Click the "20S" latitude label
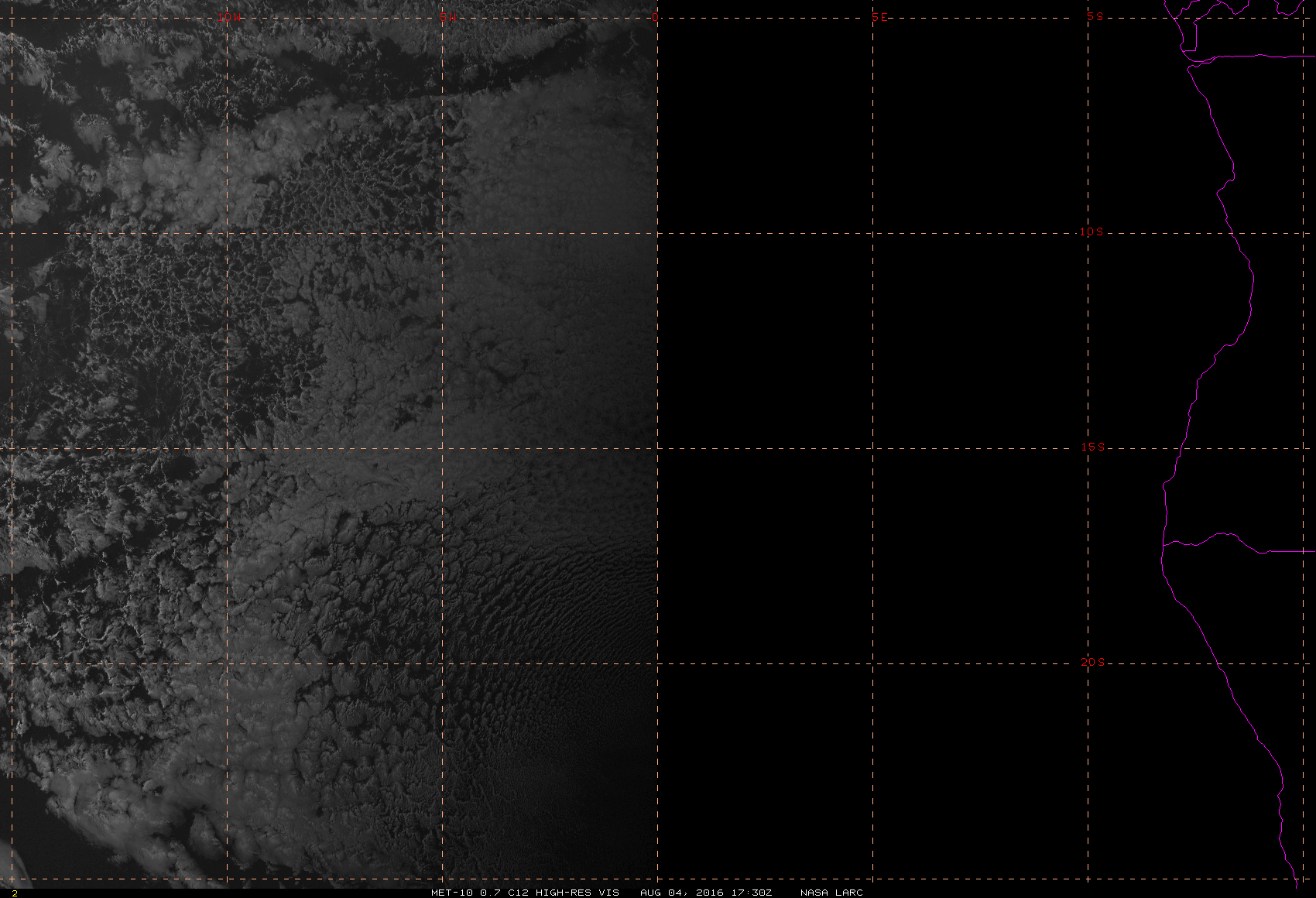 tap(1092, 662)
